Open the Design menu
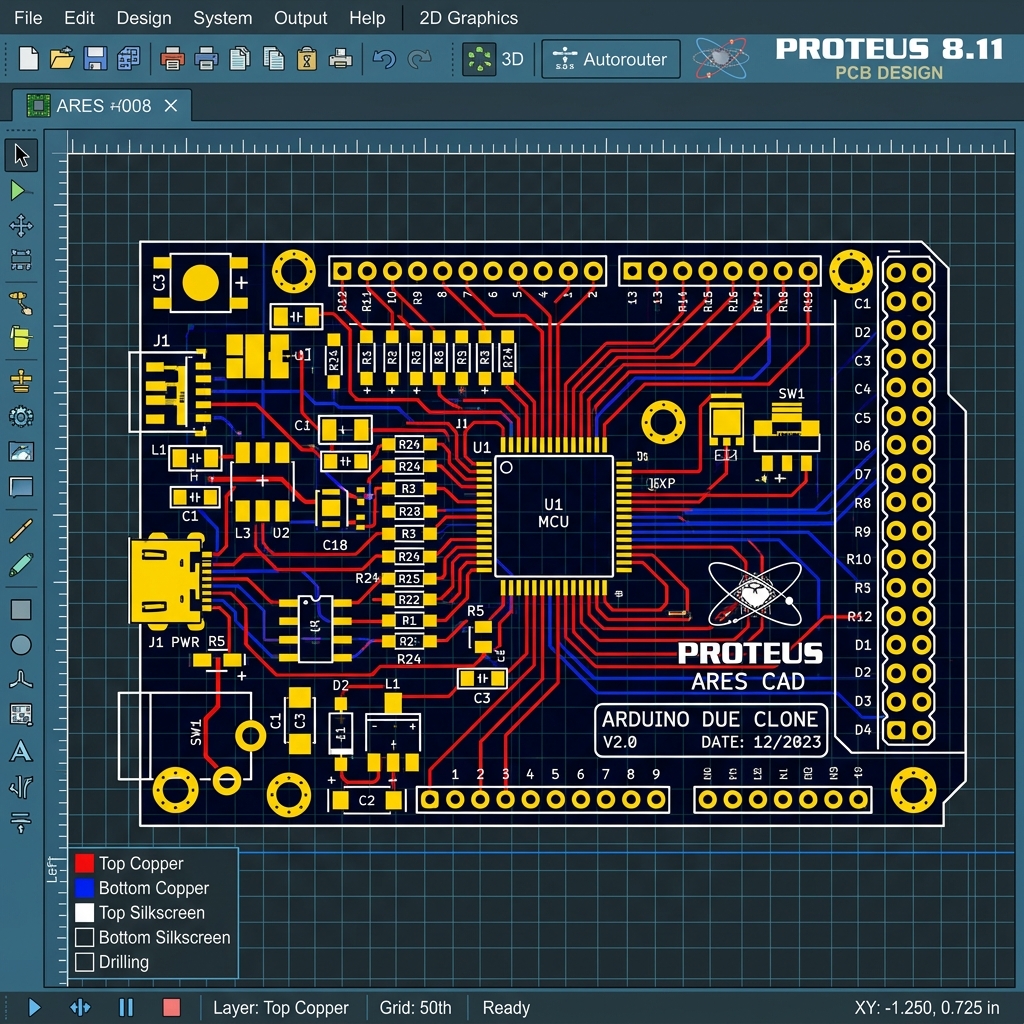This screenshot has width=1024, height=1024. coord(144,18)
